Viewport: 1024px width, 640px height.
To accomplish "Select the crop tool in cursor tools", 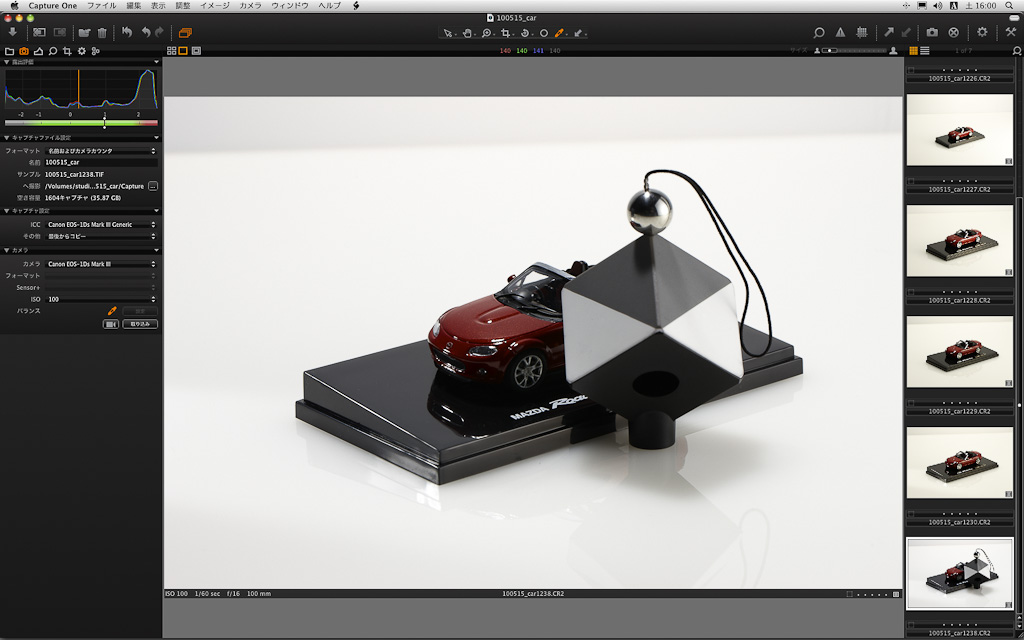I will pos(506,32).
